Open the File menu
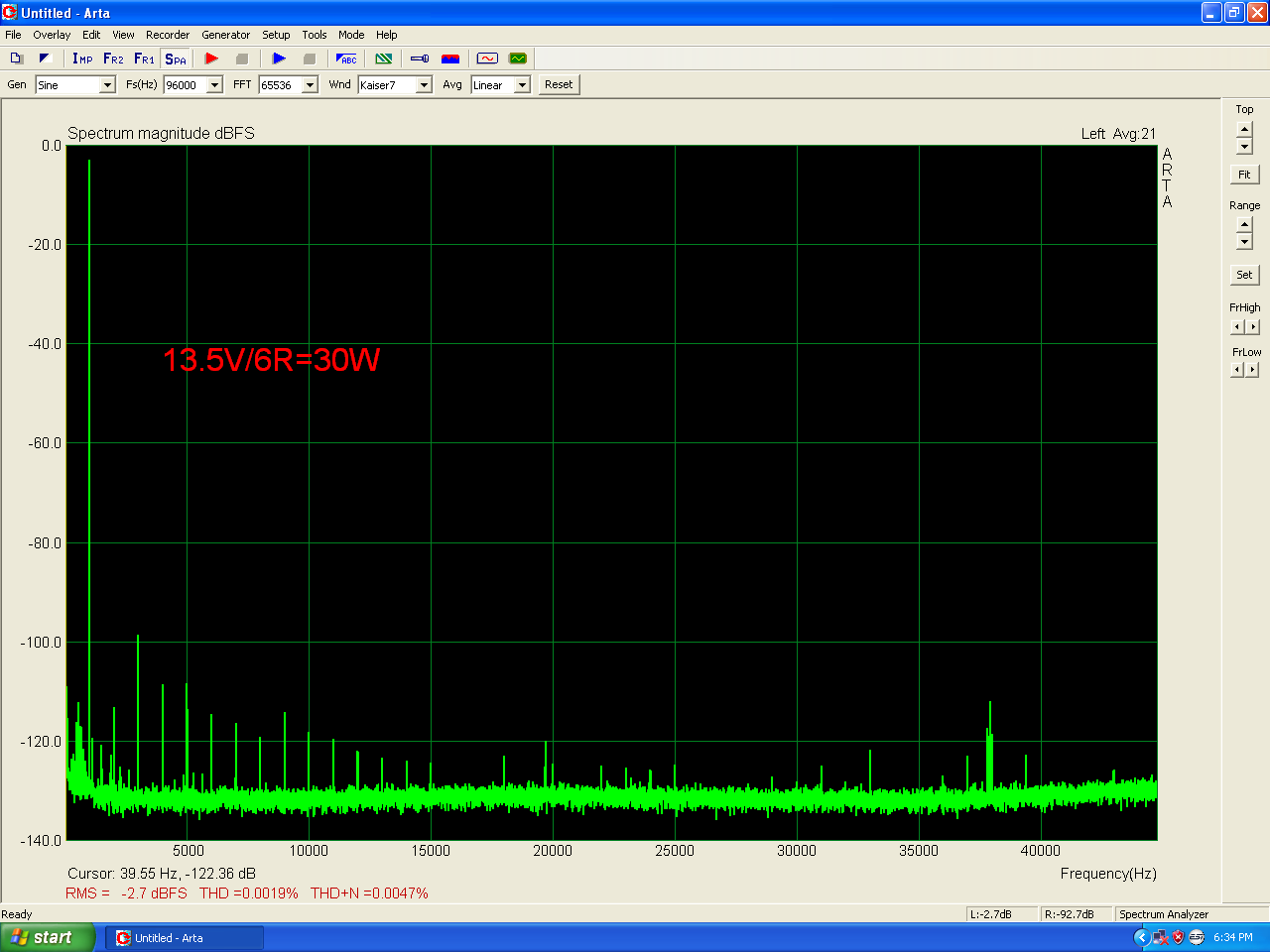This screenshot has height=952, width=1270. click(x=13, y=35)
